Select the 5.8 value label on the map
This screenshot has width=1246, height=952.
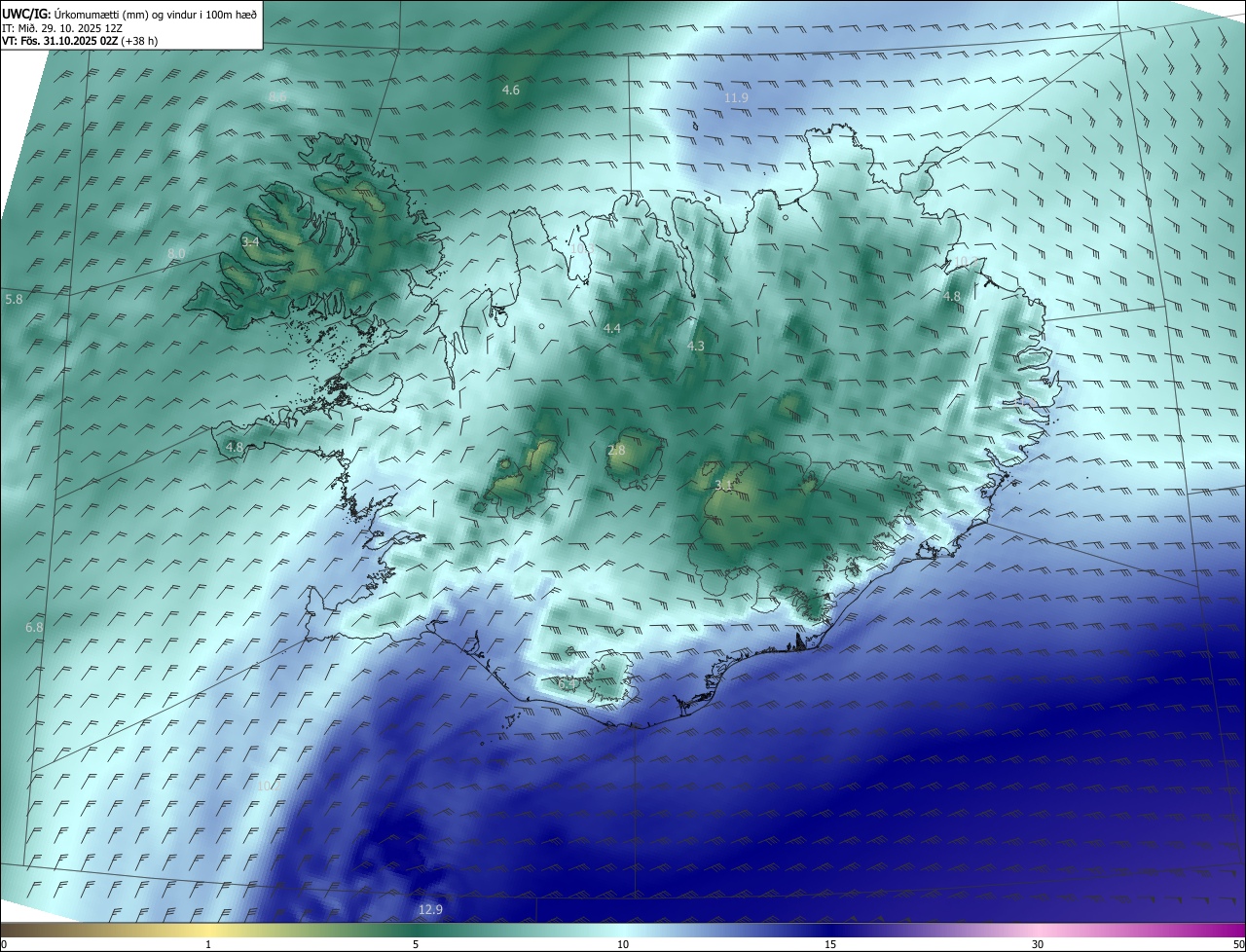click(x=14, y=299)
